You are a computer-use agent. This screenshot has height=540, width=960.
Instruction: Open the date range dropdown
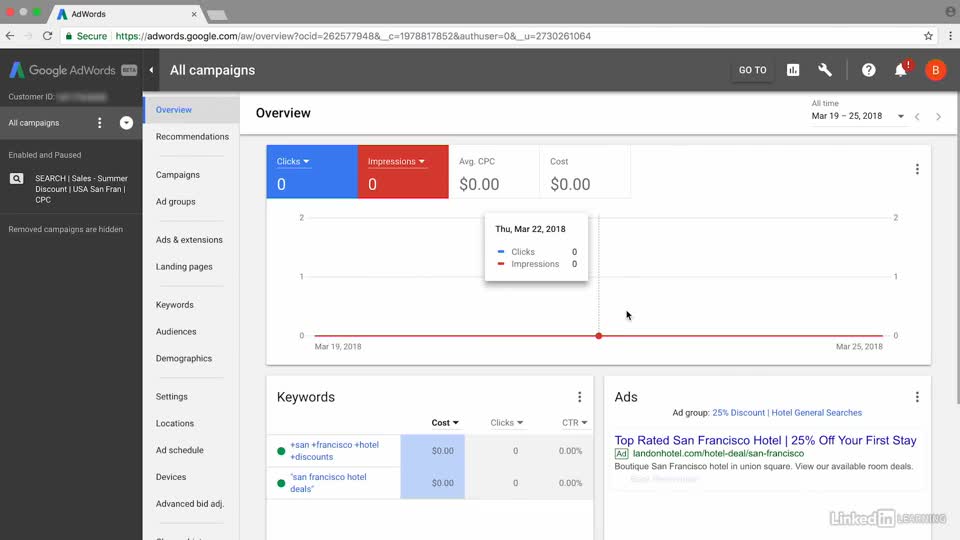(x=858, y=116)
